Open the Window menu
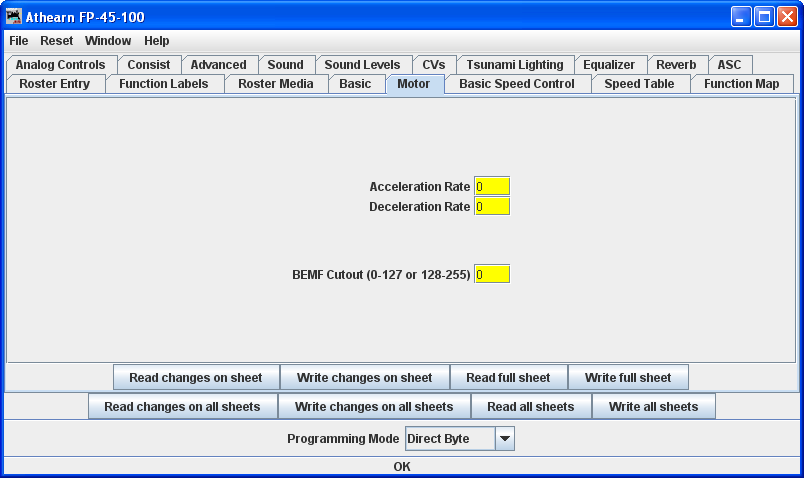The image size is (804, 478). coord(108,41)
